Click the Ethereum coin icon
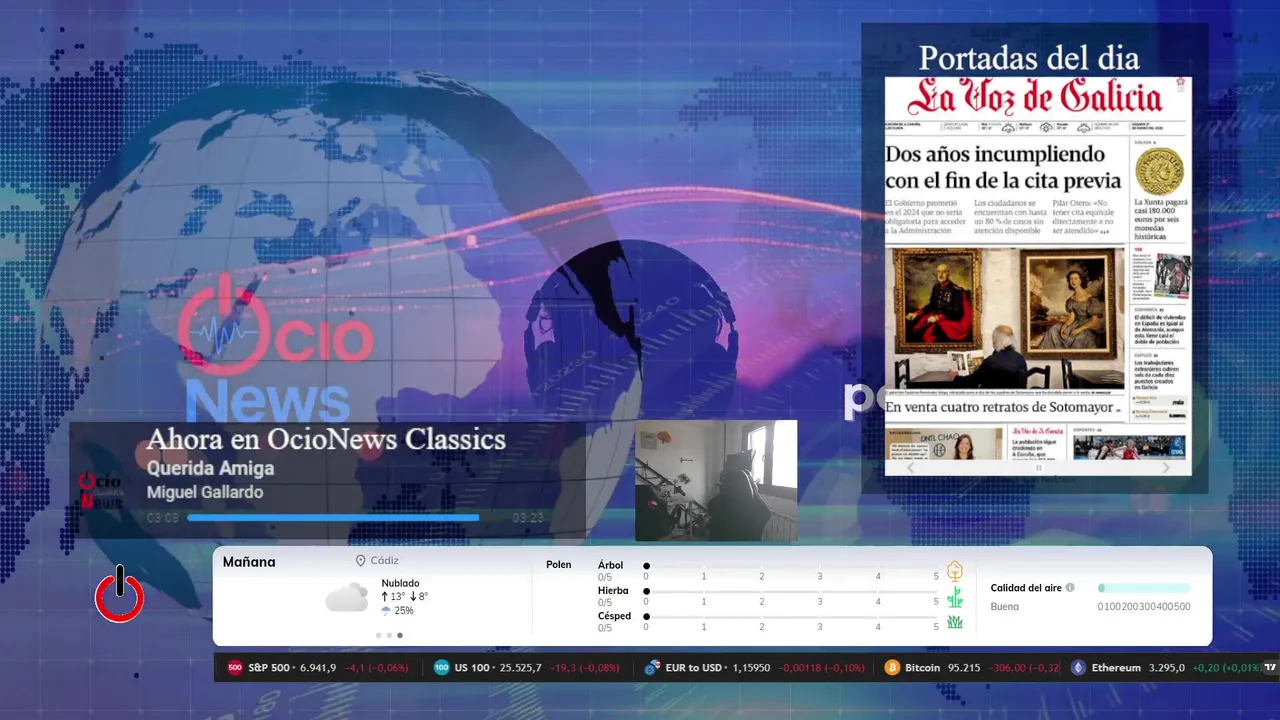 1078,668
